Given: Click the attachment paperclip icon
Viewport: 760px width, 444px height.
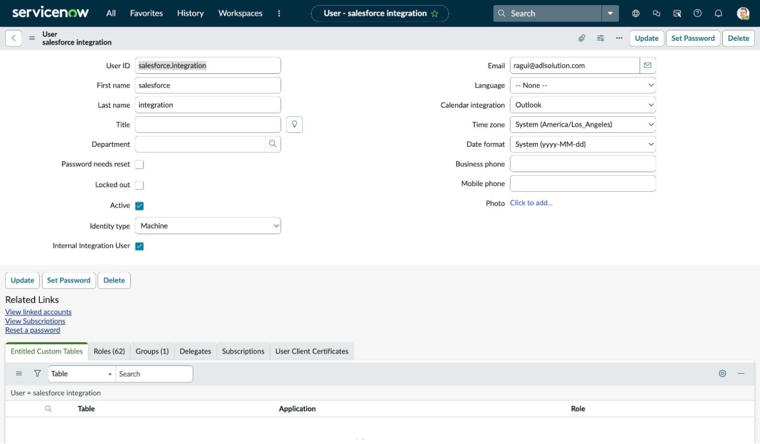Looking at the screenshot, I should click(582, 38).
